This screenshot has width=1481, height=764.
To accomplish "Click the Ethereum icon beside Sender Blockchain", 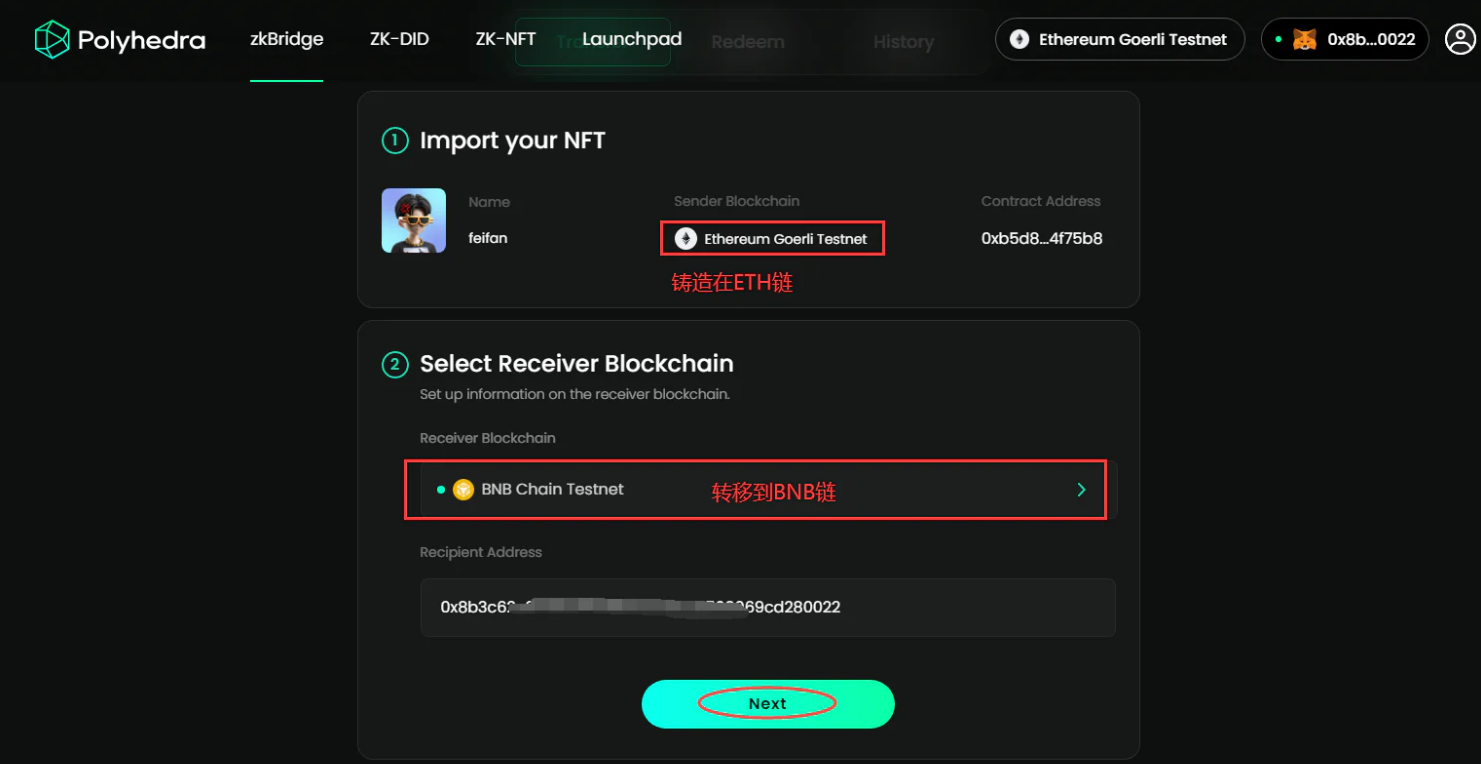I will tap(685, 239).
